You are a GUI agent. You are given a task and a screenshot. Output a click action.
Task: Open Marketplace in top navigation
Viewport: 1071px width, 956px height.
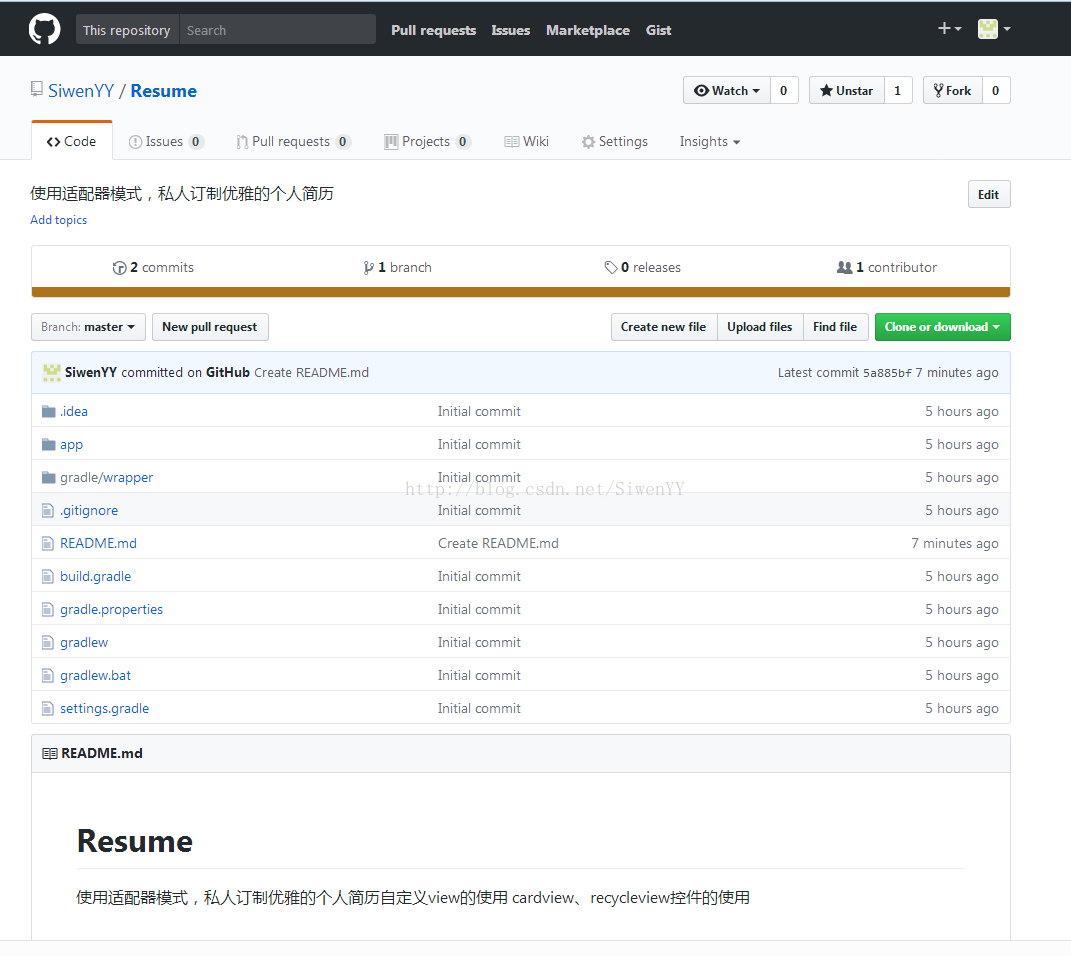coord(588,30)
